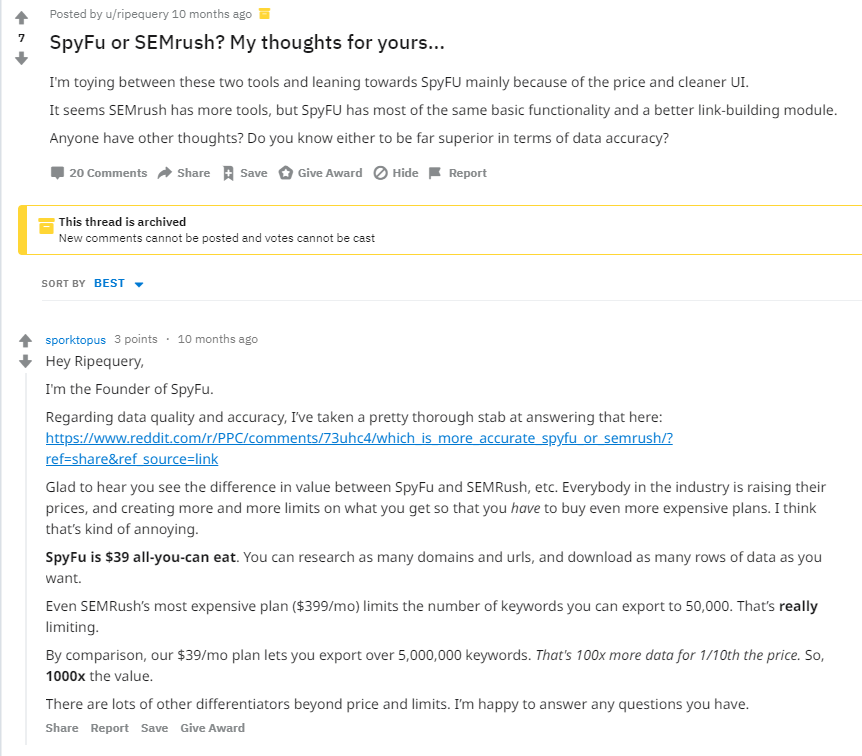This screenshot has width=862, height=756.
Task: Click Share under sporktopus's comment
Action: click(62, 728)
